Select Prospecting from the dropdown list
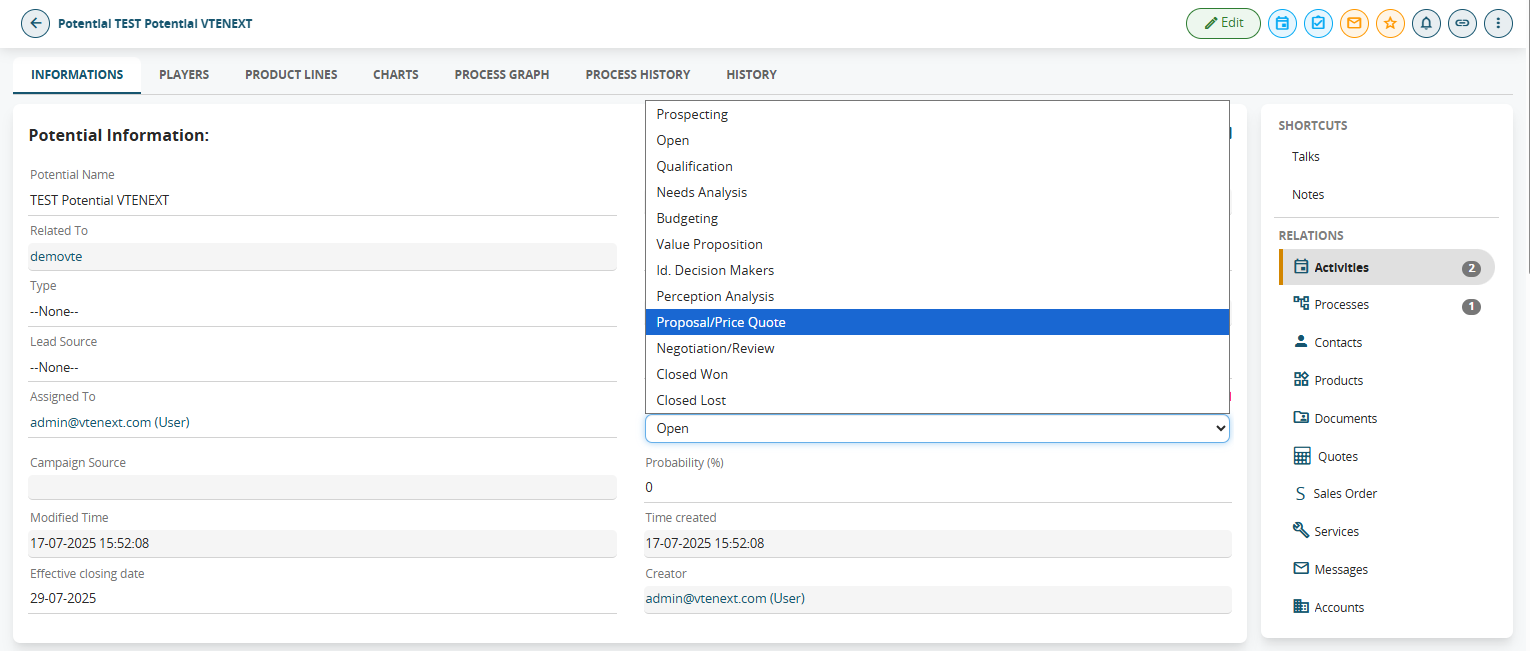 click(x=937, y=114)
